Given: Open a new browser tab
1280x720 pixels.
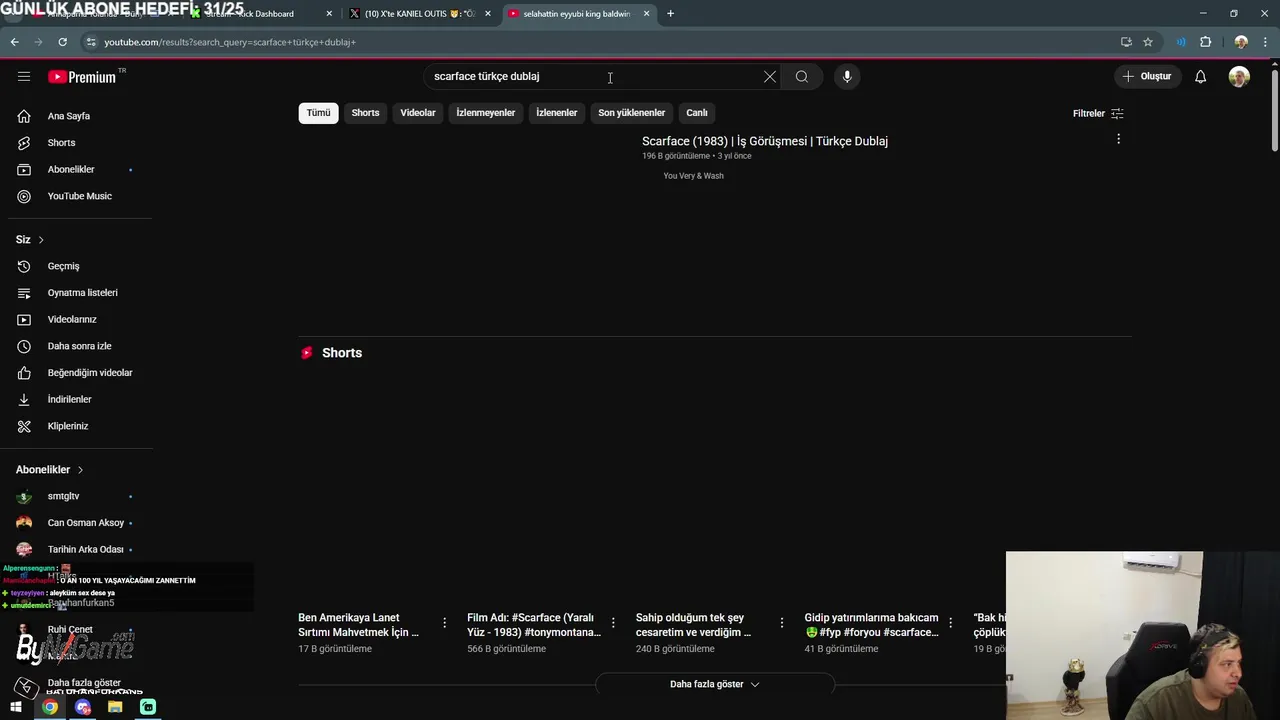Looking at the screenshot, I should 670,14.
